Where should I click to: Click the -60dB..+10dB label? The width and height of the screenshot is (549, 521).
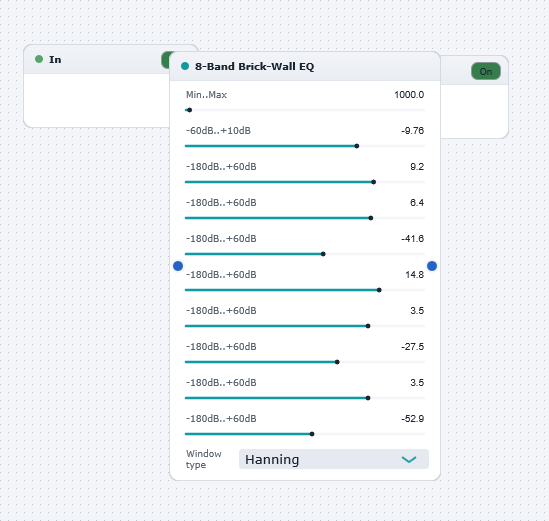218,131
